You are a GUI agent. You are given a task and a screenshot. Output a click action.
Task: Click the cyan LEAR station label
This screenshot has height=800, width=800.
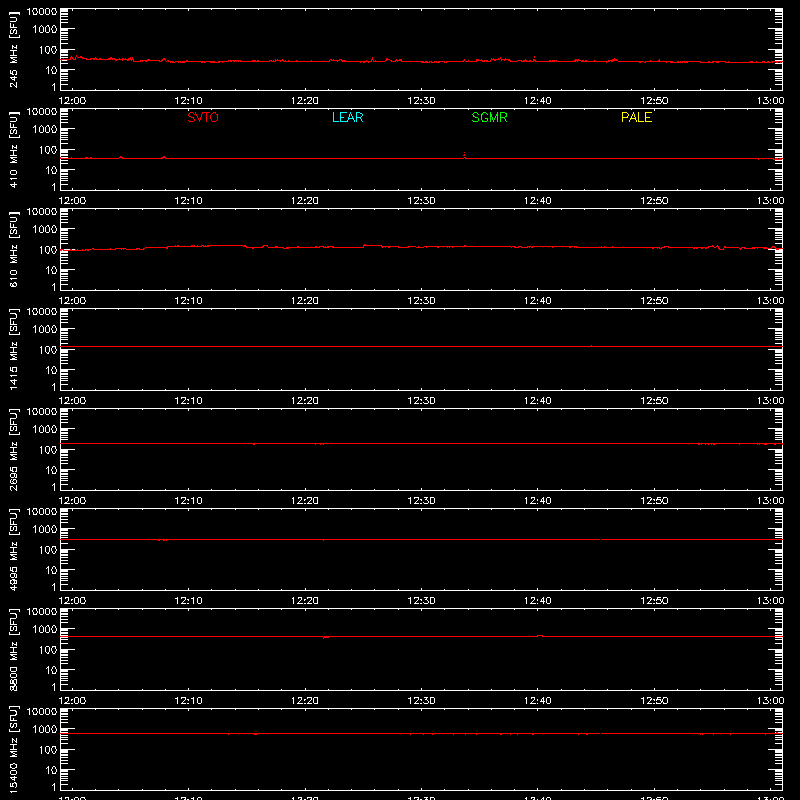tap(347, 117)
